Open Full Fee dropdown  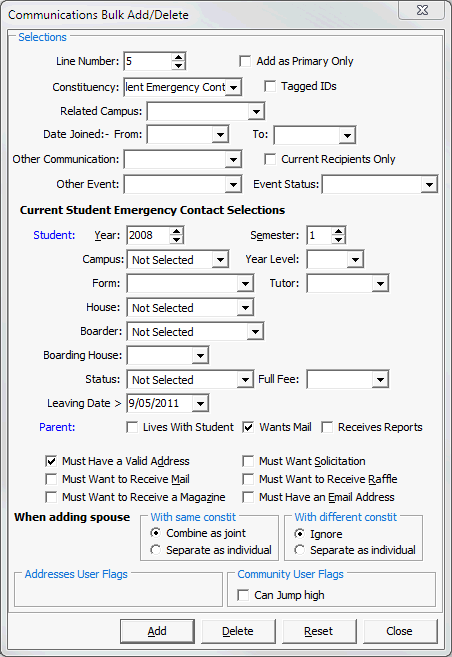380,380
